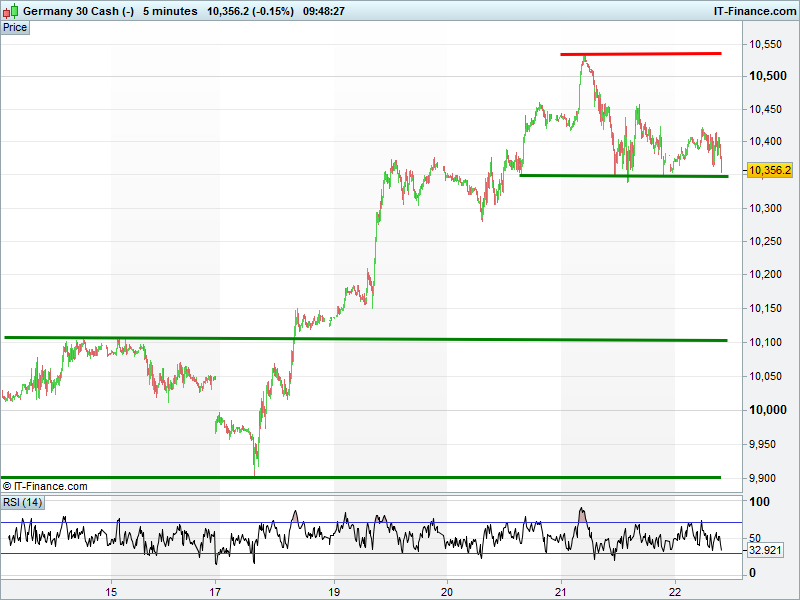The height and width of the screenshot is (600, 800).
Task: Click the 10,000 price axis label
Action: pos(767,410)
